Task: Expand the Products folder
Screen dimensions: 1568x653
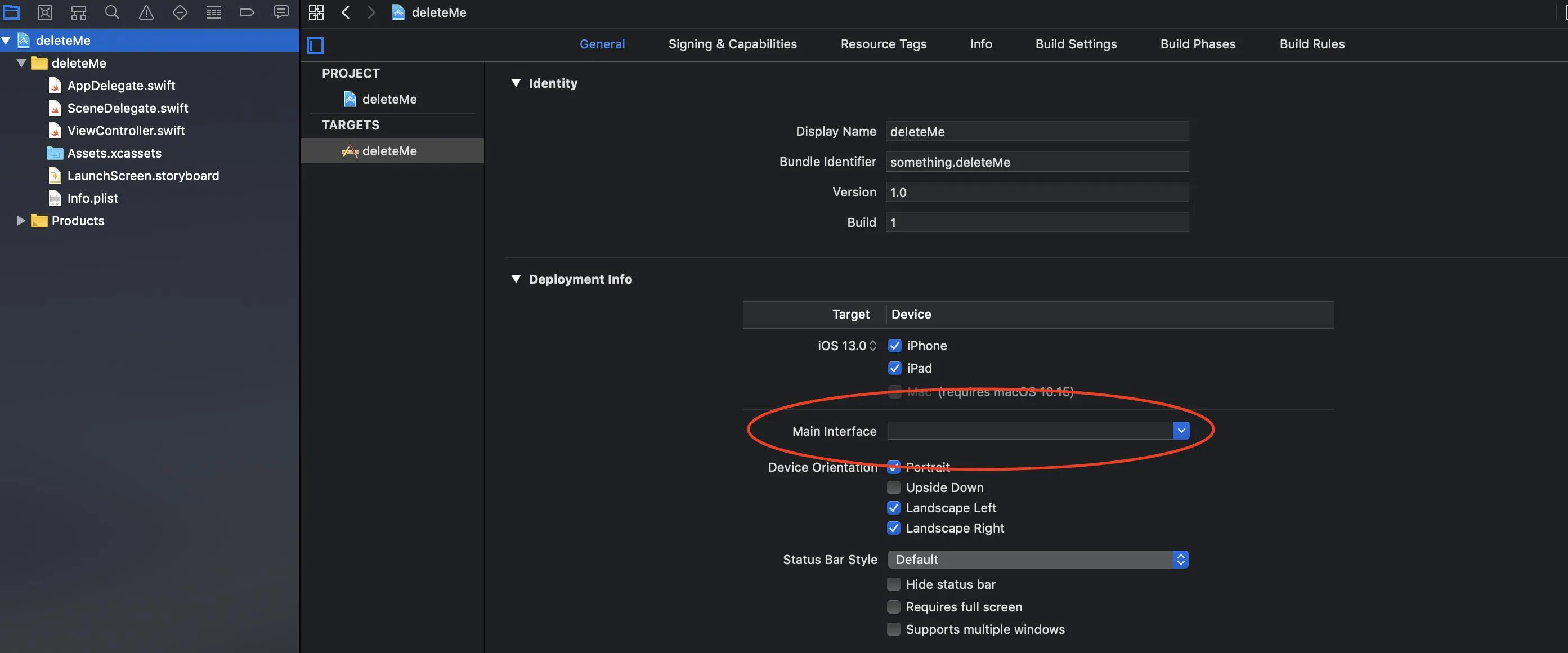Action: tap(21, 221)
